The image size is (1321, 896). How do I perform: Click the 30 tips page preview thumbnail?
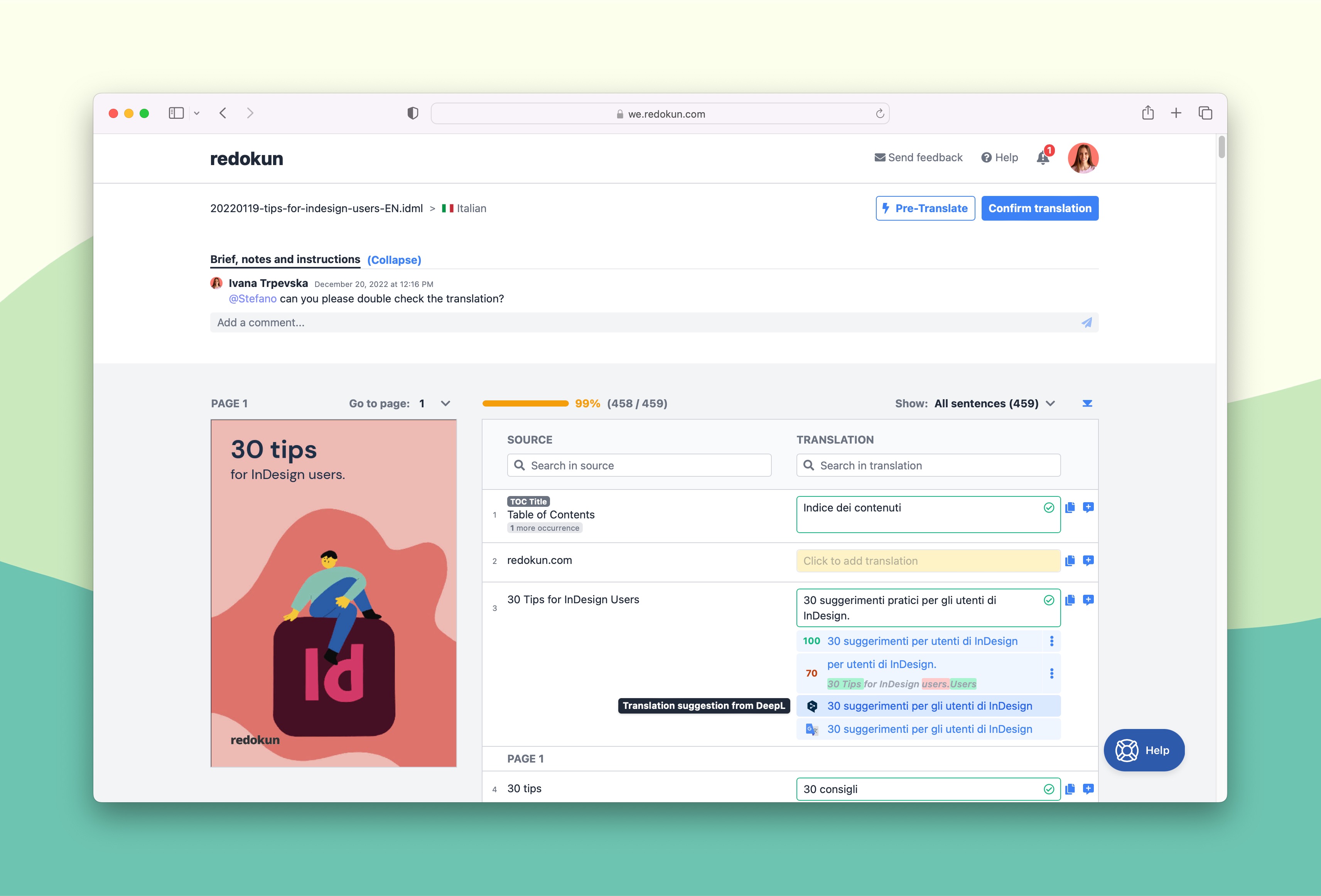pos(334,593)
